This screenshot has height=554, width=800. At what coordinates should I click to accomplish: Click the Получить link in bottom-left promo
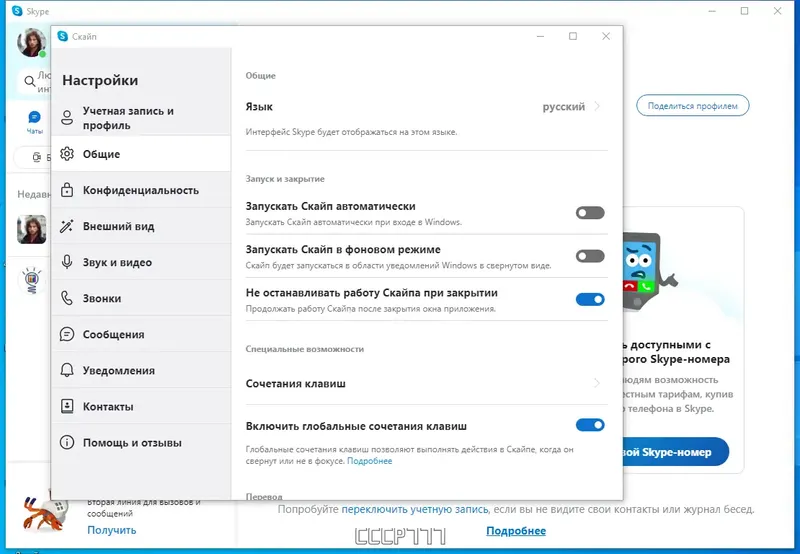(x=112, y=530)
